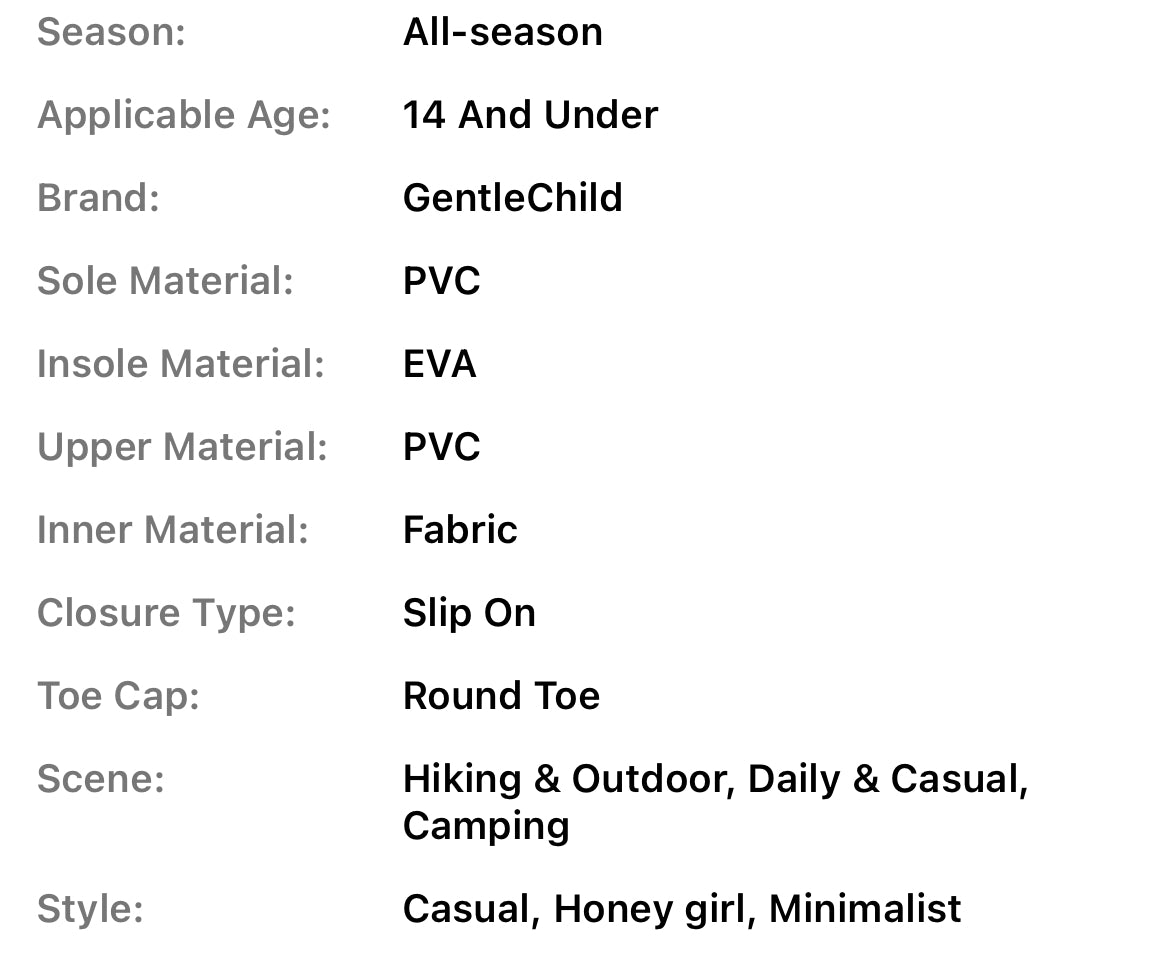Viewport: 1170px width, 961px height.
Task: Select the "Camping" scene value
Action: [486, 826]
